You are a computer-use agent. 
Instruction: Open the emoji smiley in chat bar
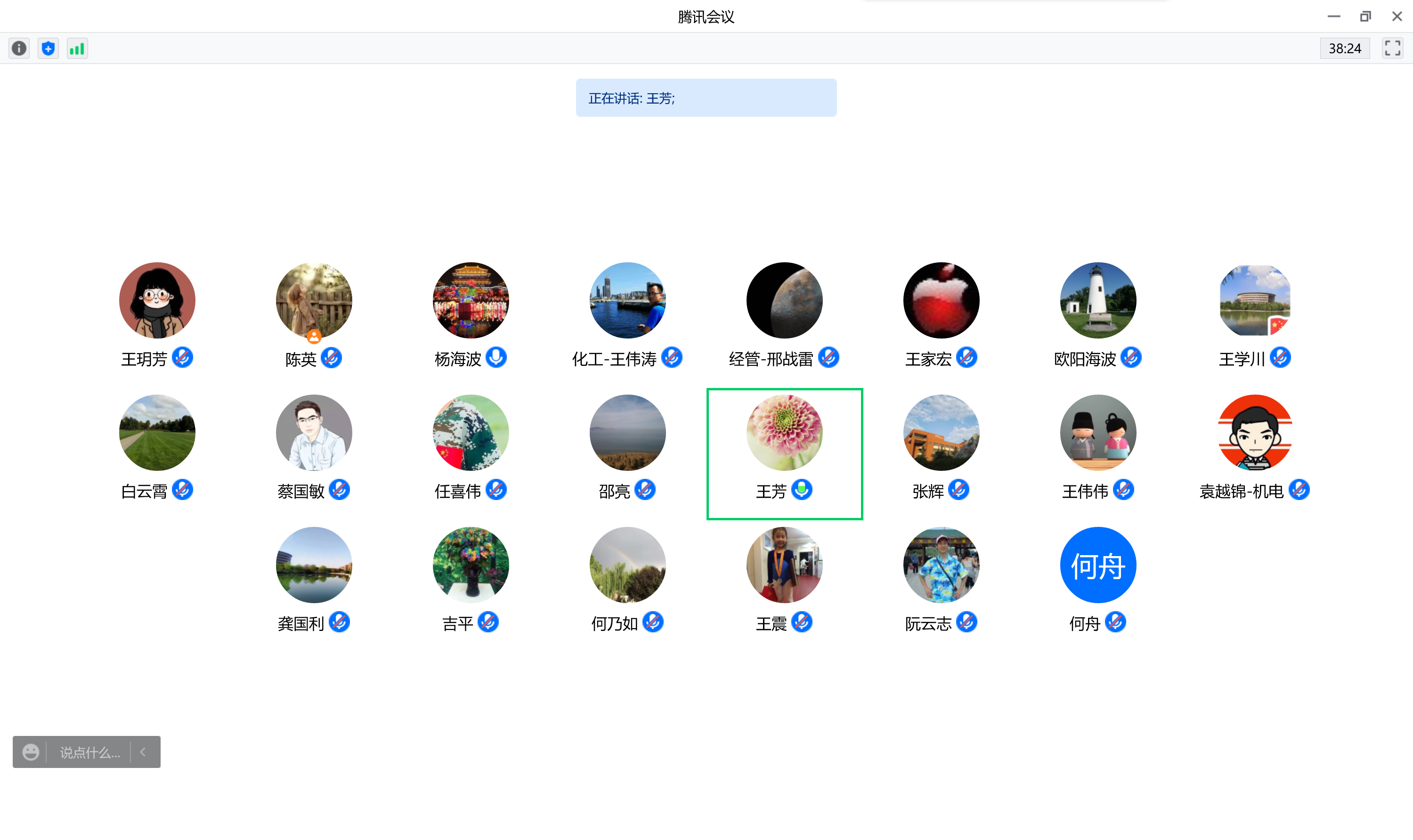point(31,752)
